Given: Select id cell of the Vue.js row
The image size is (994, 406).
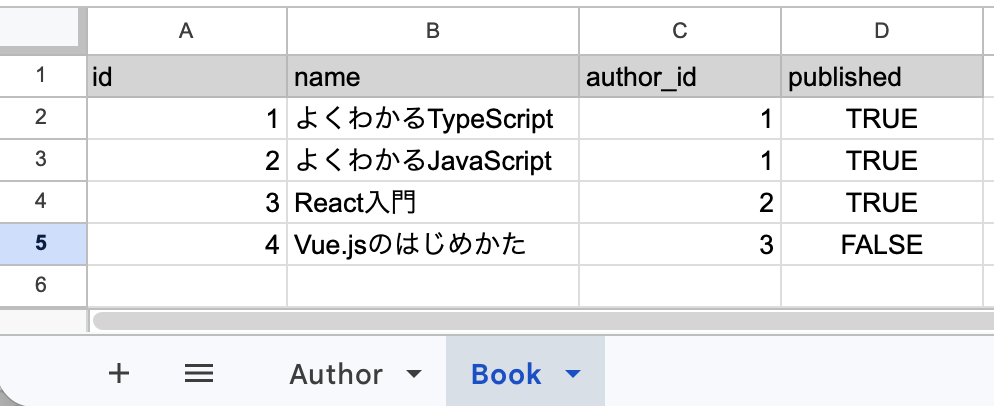Looking at the screenshot, I should click(x=187, y=244).
